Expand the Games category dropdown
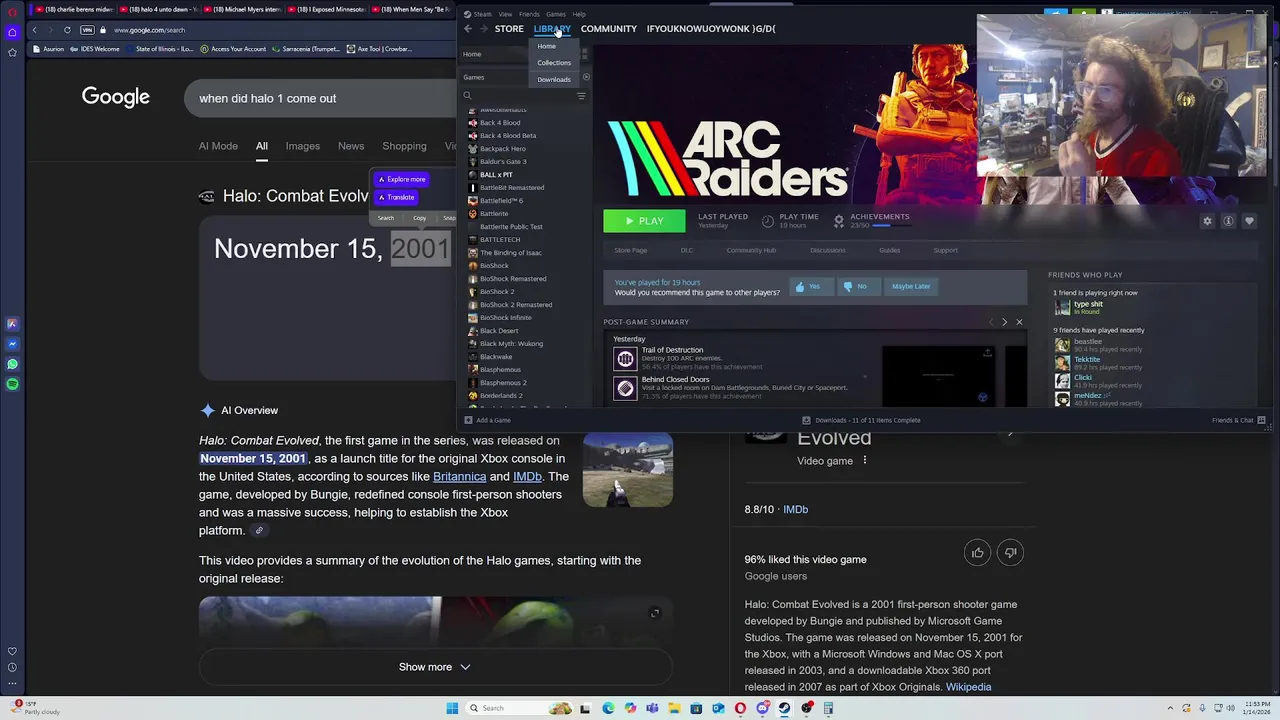 [586, 77]
